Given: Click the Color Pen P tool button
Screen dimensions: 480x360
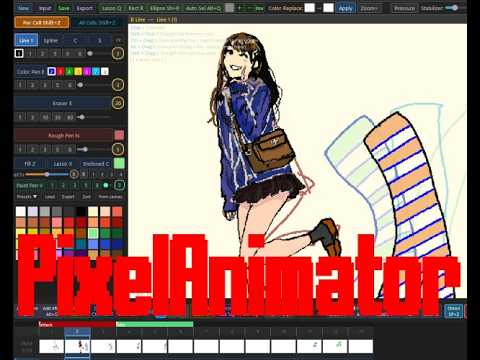Looking at the screenshot, I should click(x=31, y=72).
